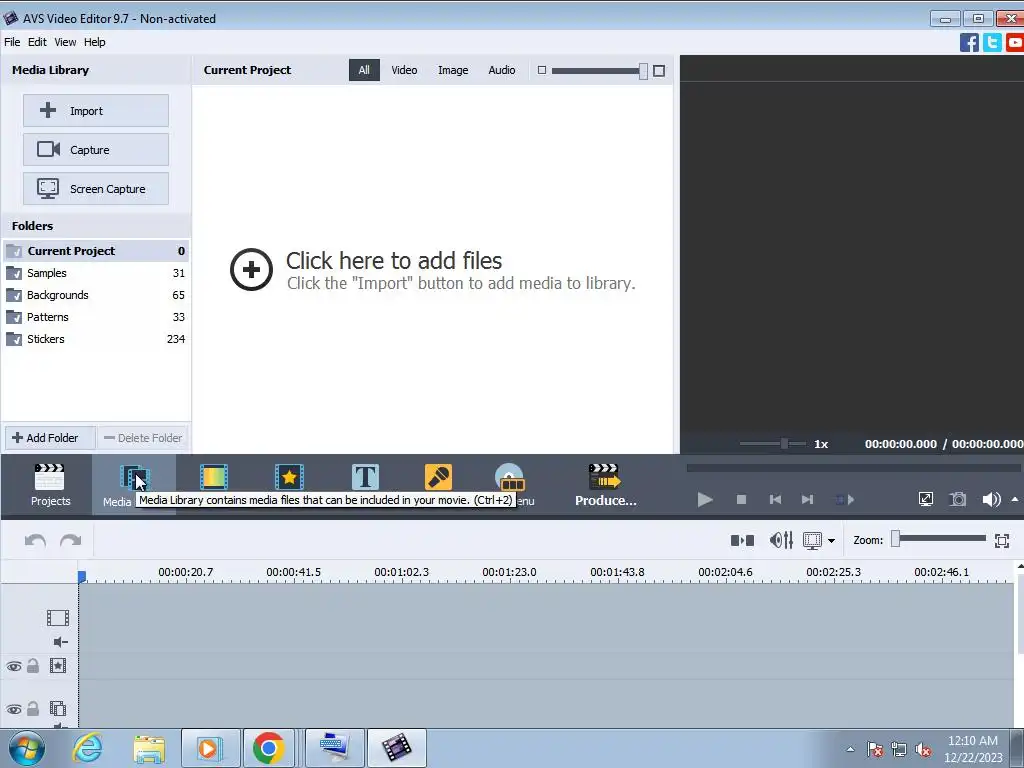The width and height of the screenshot is (1024, 768).
Task: Open the Edit menu
Action: [37, 42]
